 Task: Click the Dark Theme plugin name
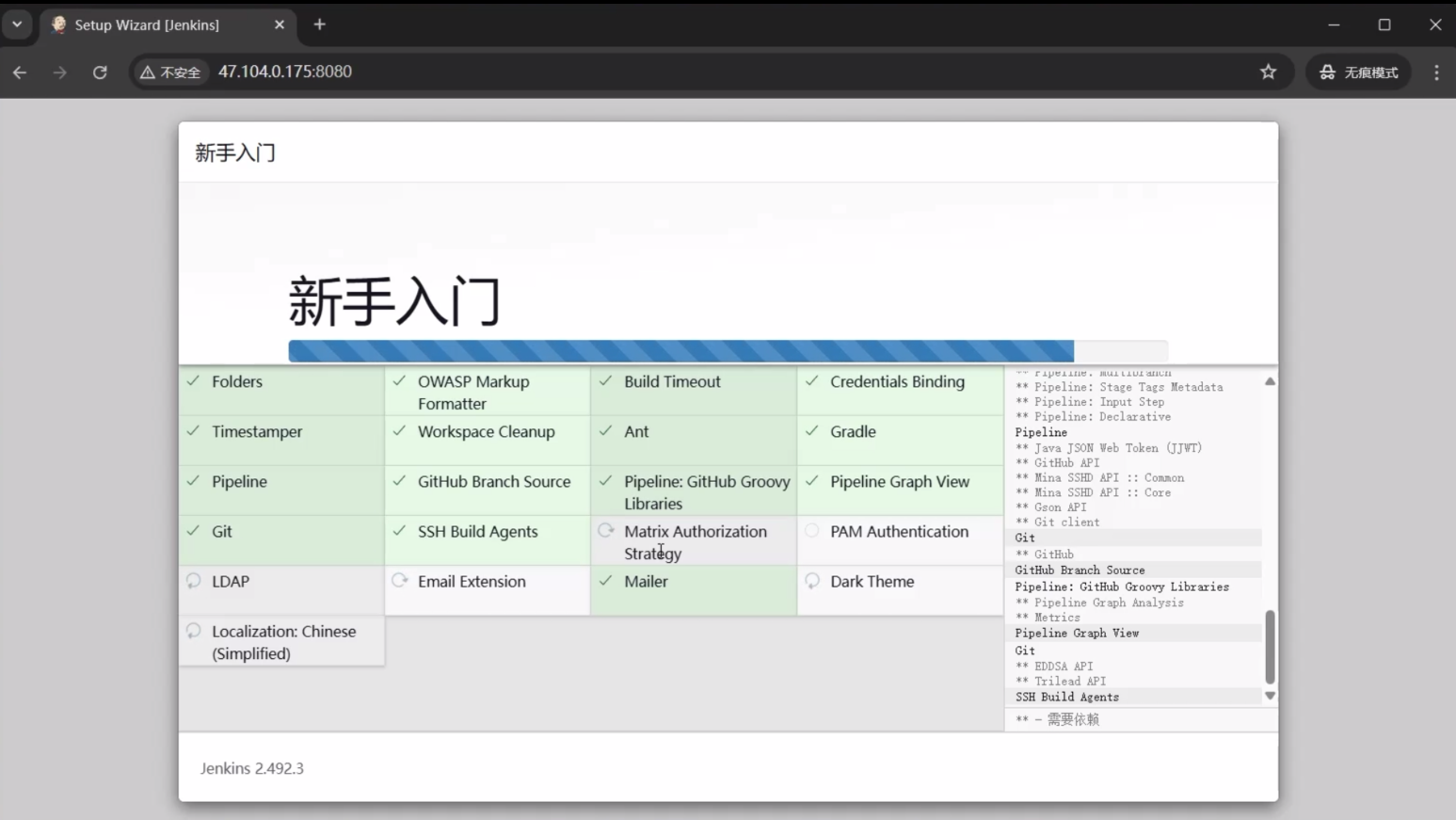(872, 581)
